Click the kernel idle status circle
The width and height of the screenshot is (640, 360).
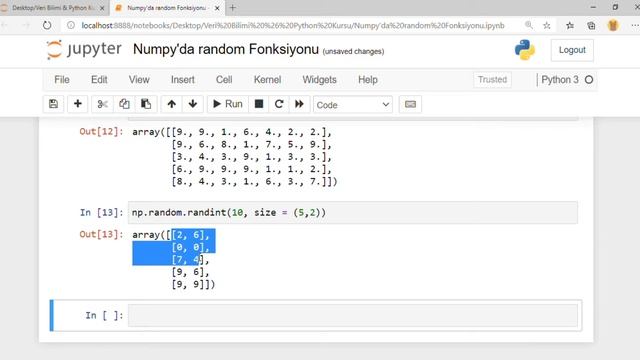click(589, 80)
